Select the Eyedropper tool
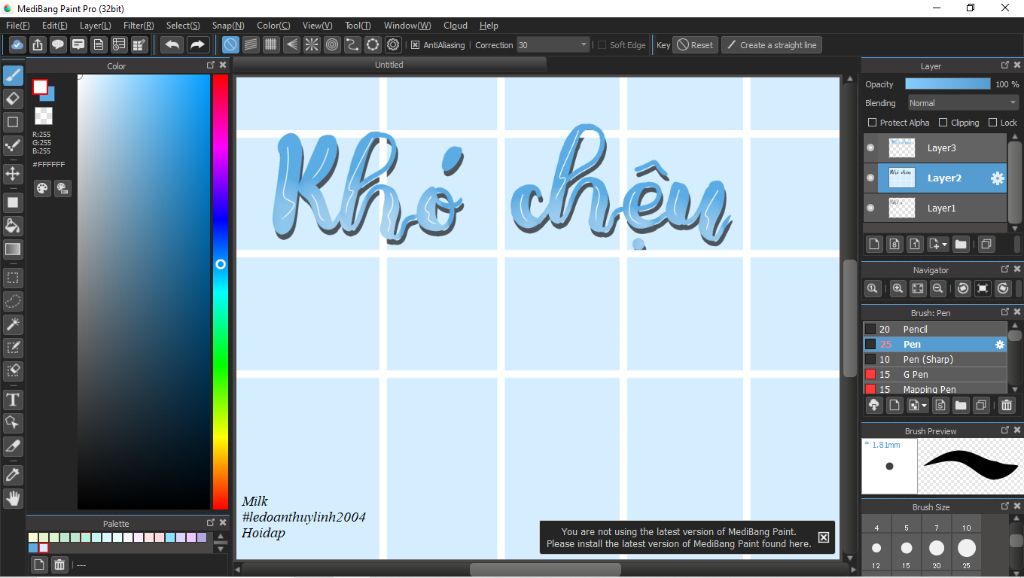Image resolution: width=1024 pixels, height=578 pixels. [x=12, y=475]
